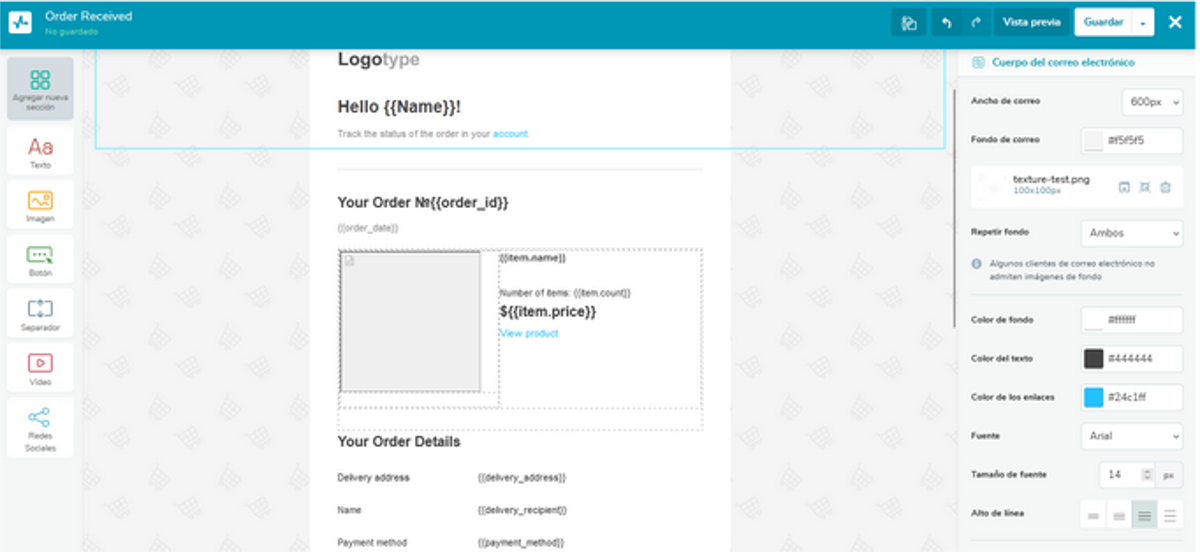Click the Color de los enlaces blue swatch
The width and height of the screenshot is (1200, 552).
click(x=1094, y=397)
